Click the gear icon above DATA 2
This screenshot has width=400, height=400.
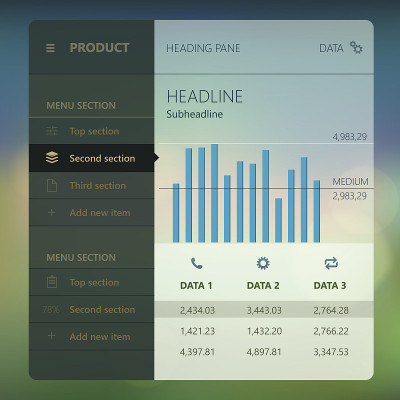pos(263,263)
